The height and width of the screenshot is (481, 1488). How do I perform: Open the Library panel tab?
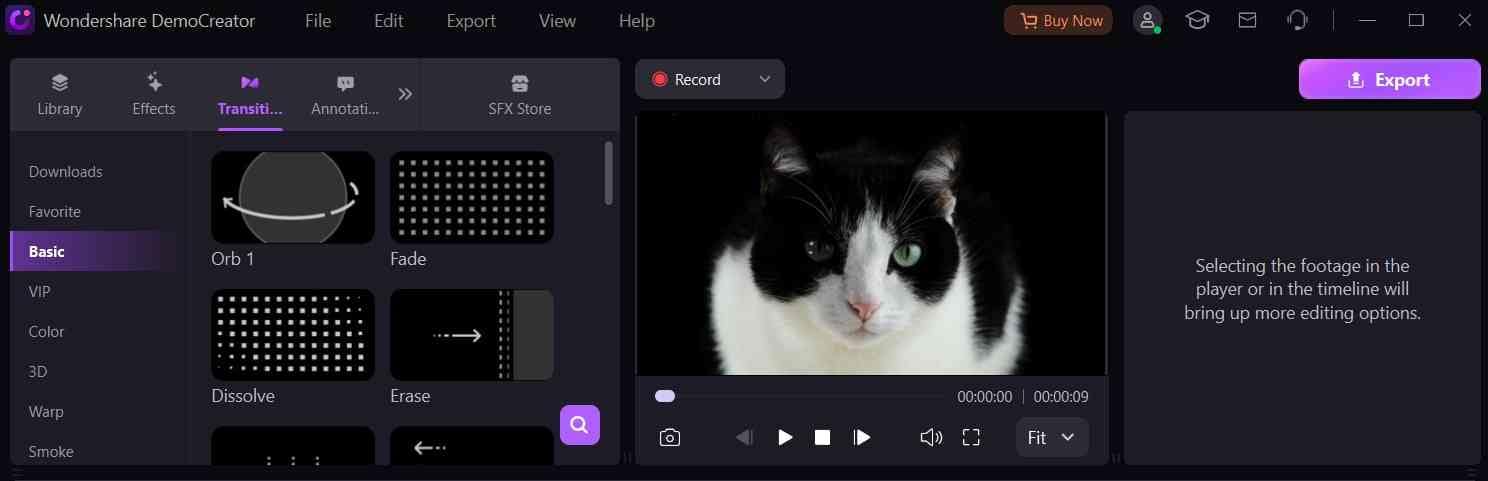tap(60, 94)
